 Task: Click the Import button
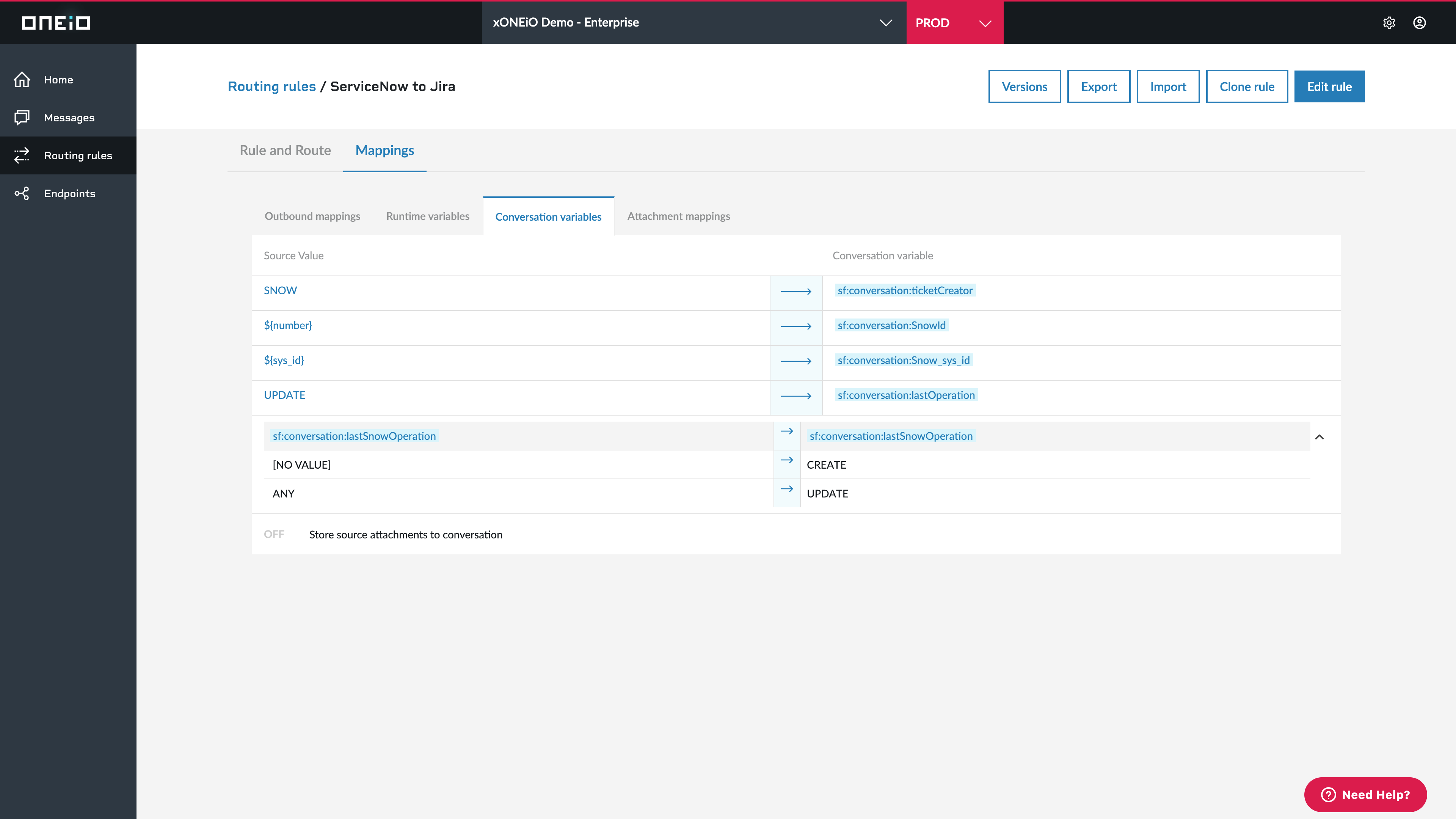pyautogui.click(x=1168, y=86)
